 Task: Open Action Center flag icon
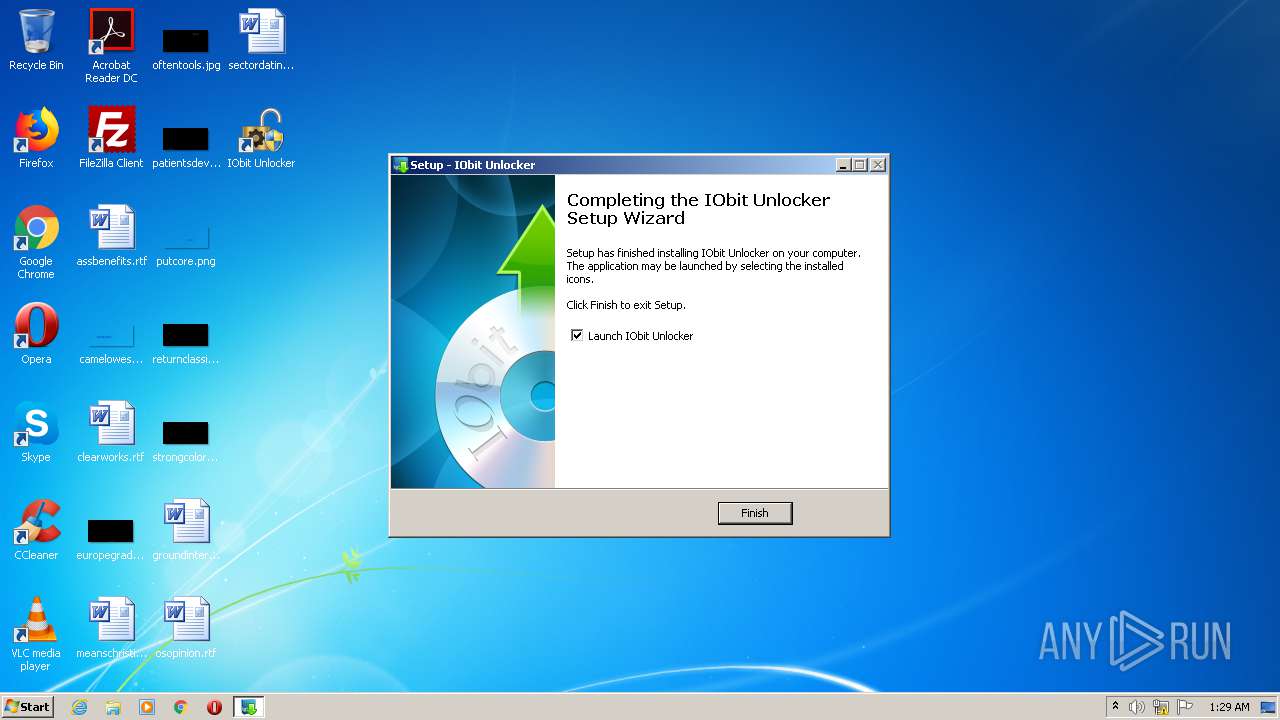pos(1185,707)
